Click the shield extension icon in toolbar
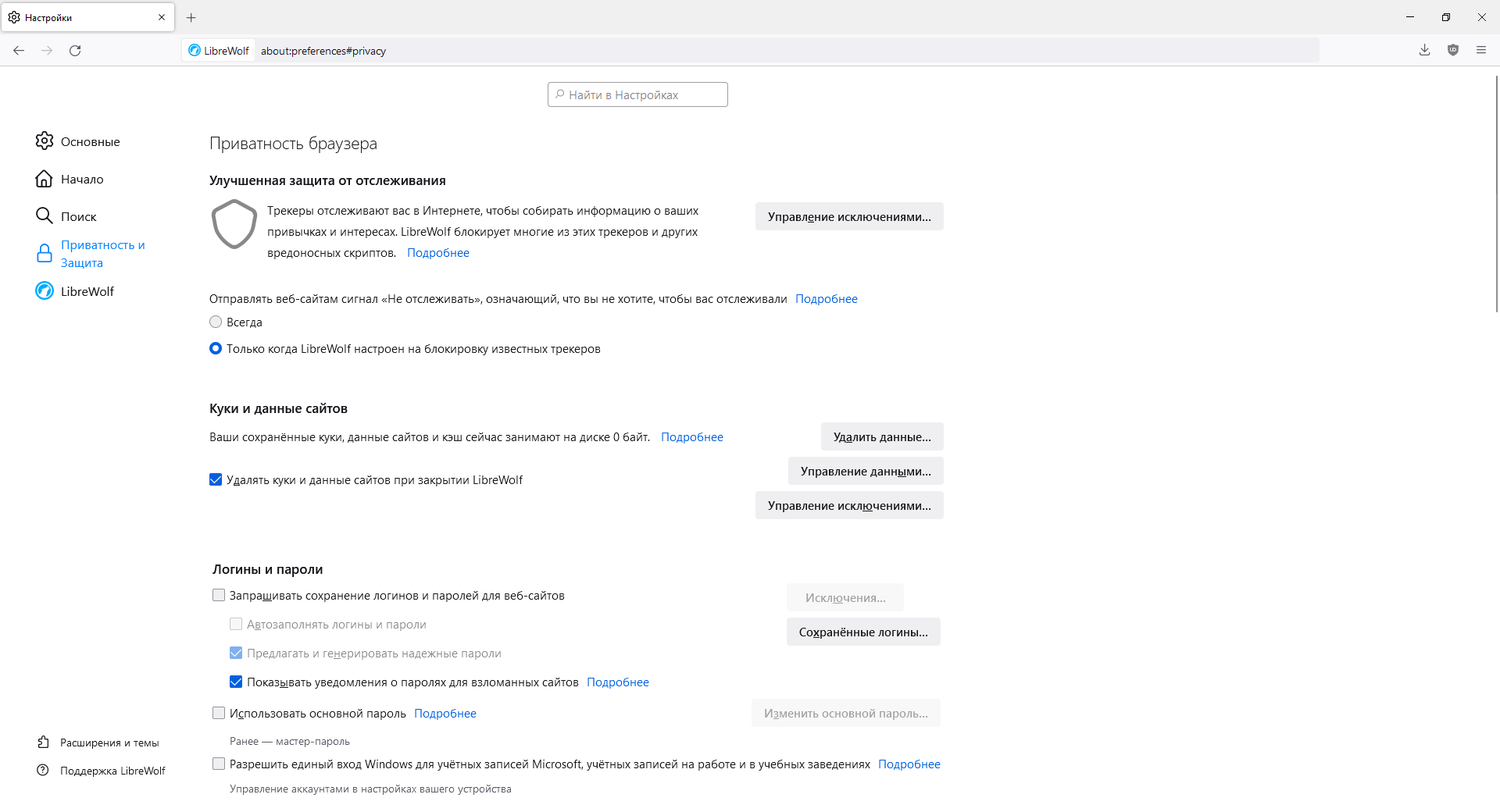This screenshot has width=1500, height=812. [1453, 51]
